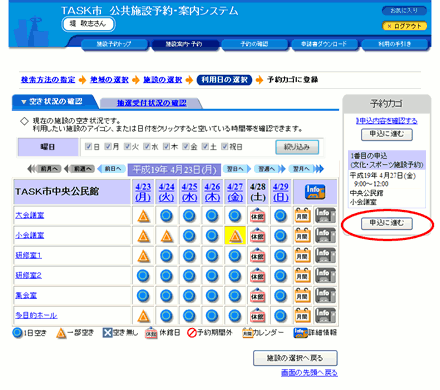
Task: Click the 休館 closed icon in the 大会議室 row
Action: pyautogui.click(x=258, y=216)
